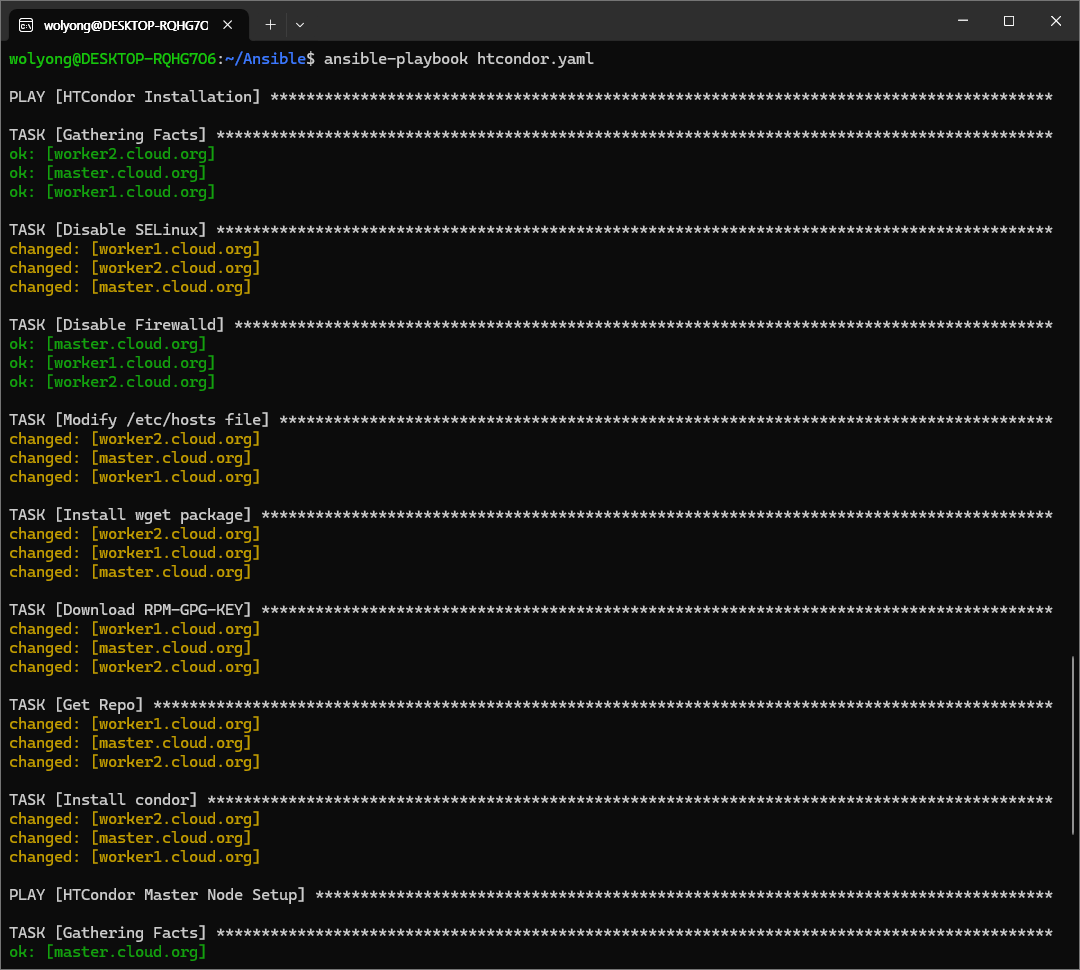Open a new terminal tab with plus

pyautogui.click(x=270, y=24)
